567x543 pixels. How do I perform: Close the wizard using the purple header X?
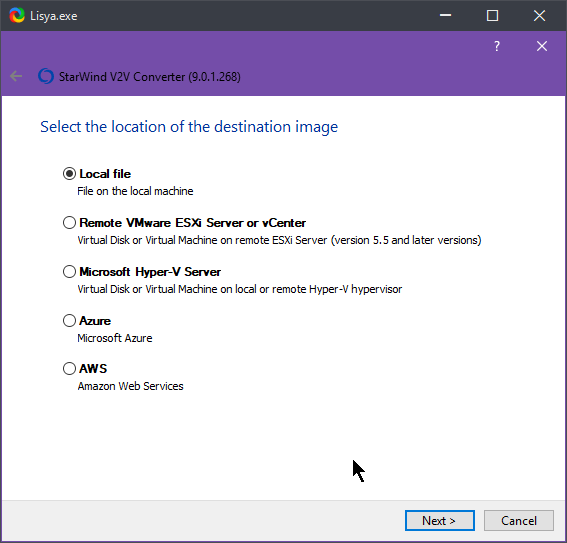coord(542,46)
